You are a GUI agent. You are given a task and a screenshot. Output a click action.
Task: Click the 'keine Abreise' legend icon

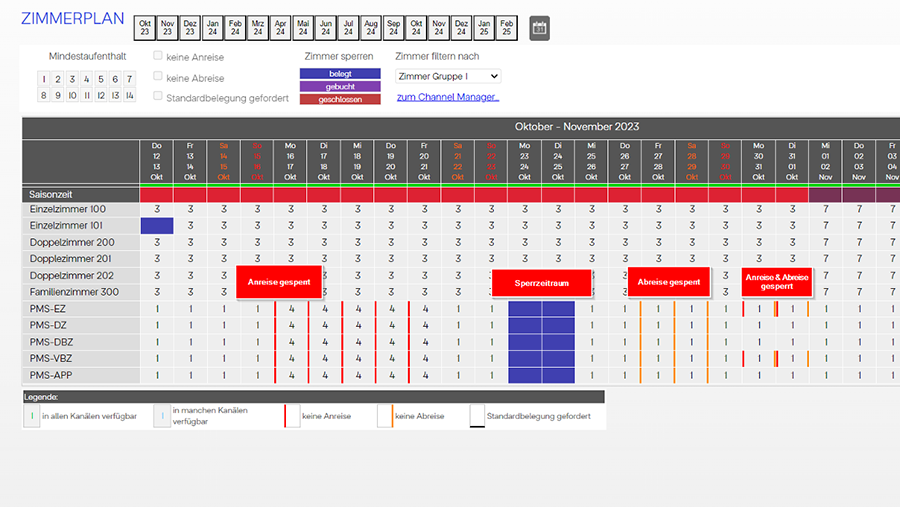(x=384, y=415)
